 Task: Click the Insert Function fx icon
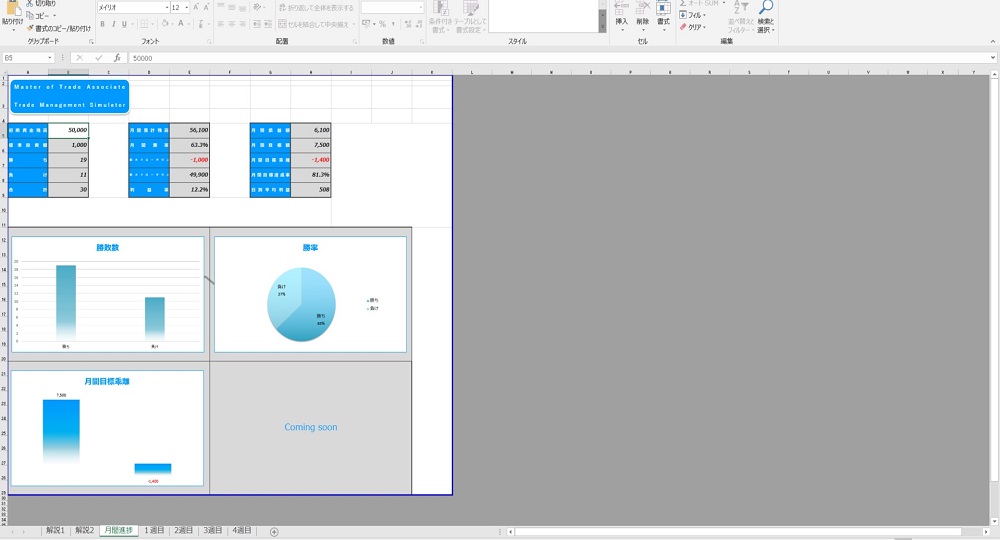[x=117, y=58]
